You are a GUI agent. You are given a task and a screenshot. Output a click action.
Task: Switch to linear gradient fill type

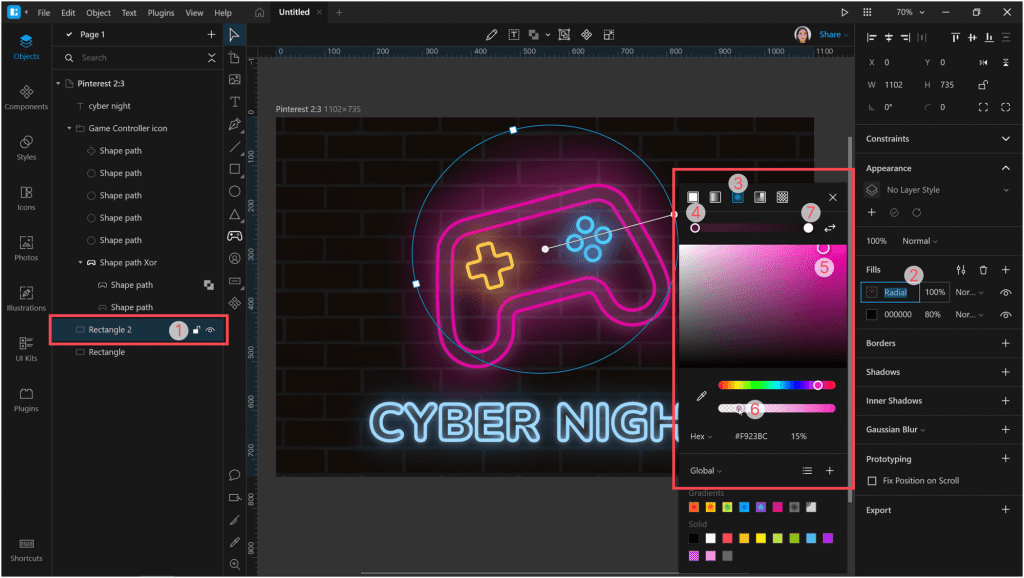[715, 197]
